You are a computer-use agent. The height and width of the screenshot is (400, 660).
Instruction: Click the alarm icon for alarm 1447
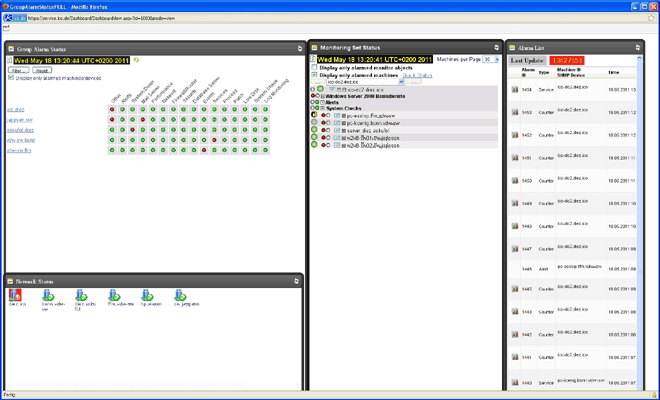pyautogui.click(x=515, y=248)
